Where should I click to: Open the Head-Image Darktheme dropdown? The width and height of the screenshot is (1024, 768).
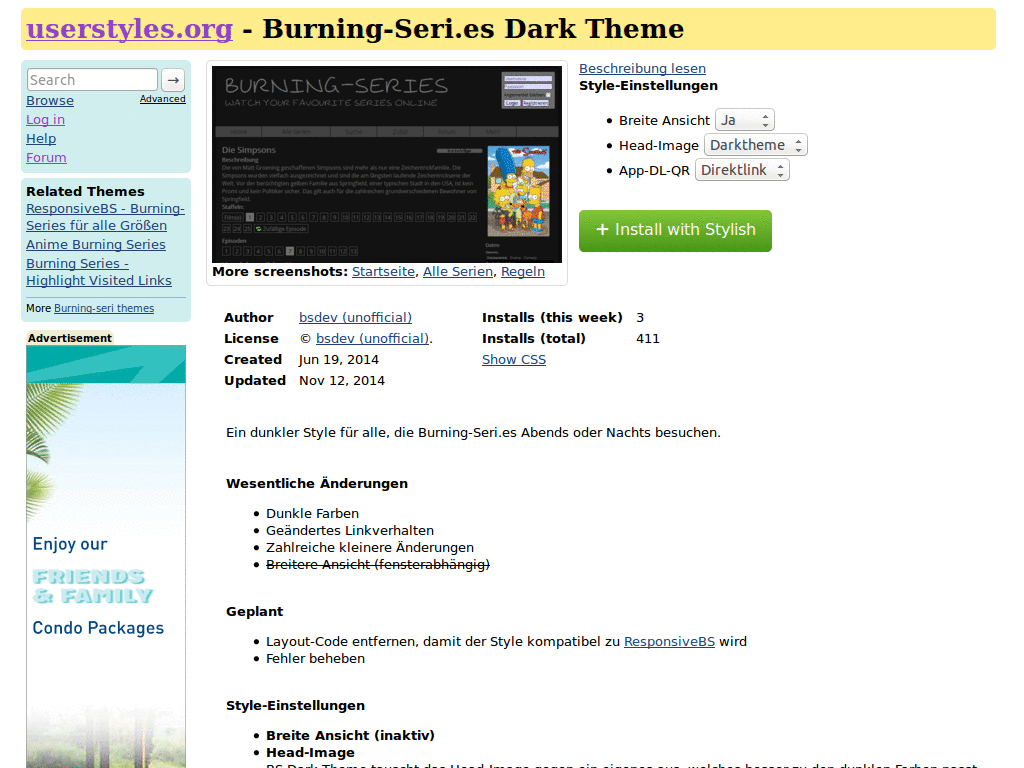pyautogui.click(x=756, y=145)
